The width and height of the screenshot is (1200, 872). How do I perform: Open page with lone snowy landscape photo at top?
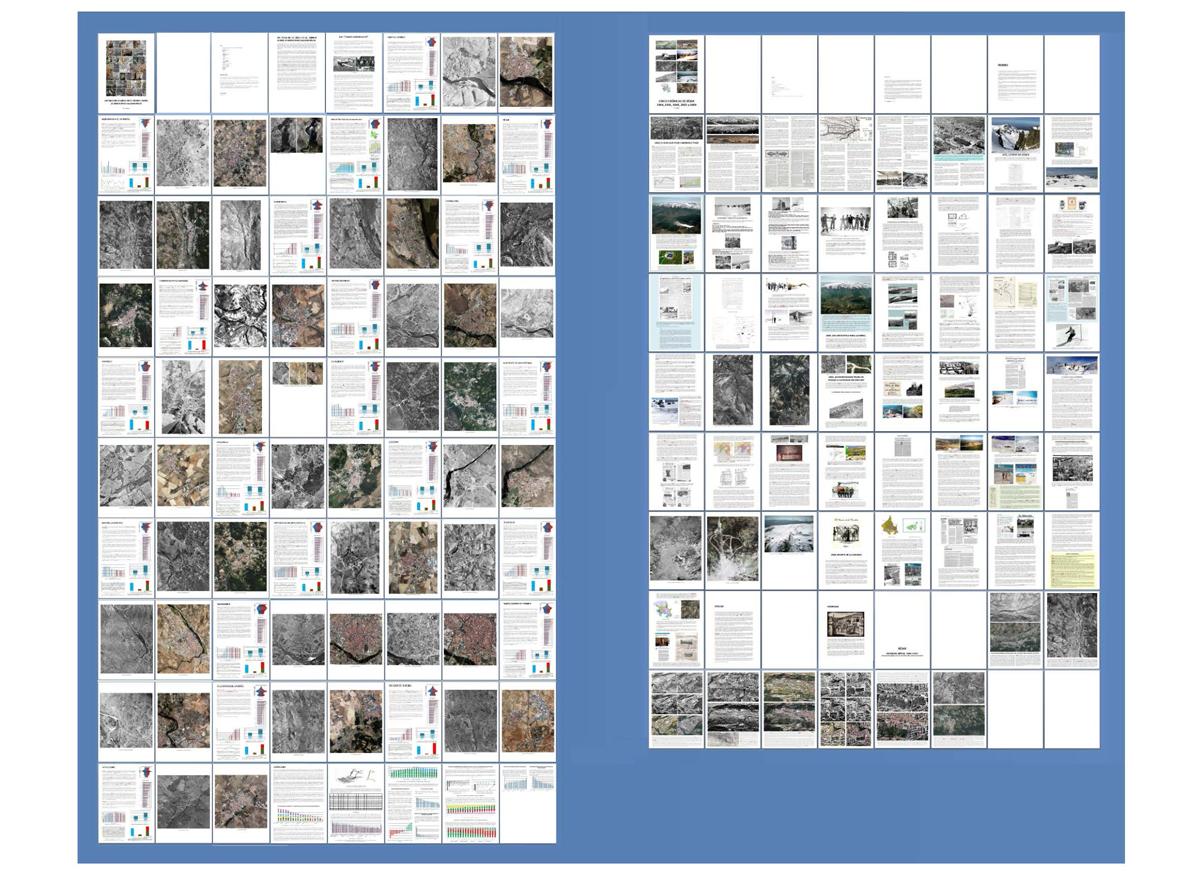tap(789, 549)
